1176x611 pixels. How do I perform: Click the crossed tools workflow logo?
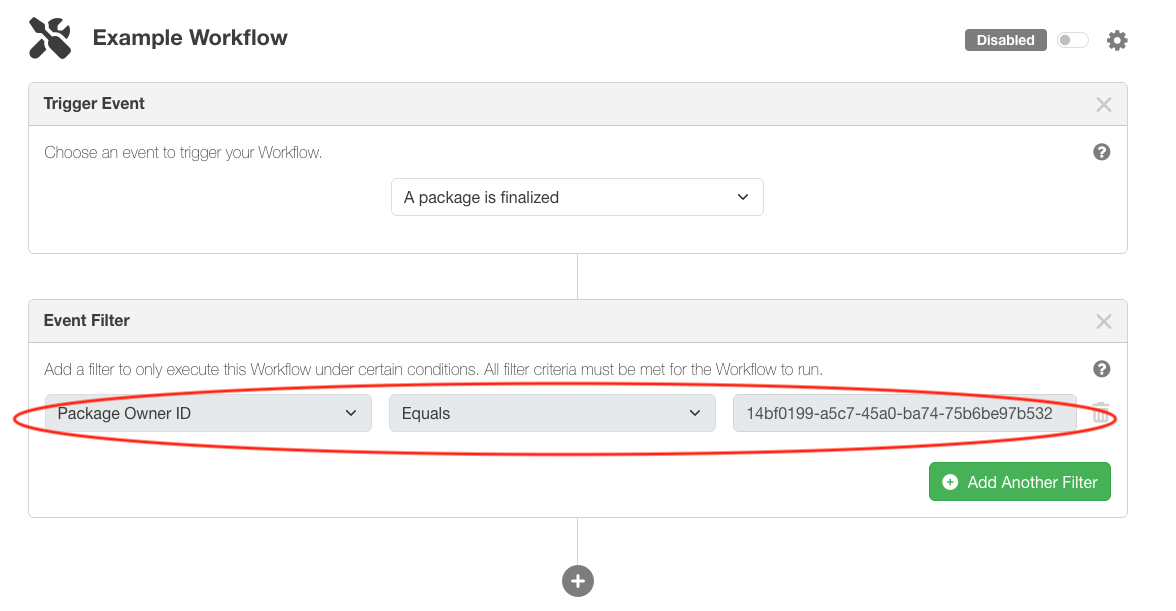[x=50, y=39]
